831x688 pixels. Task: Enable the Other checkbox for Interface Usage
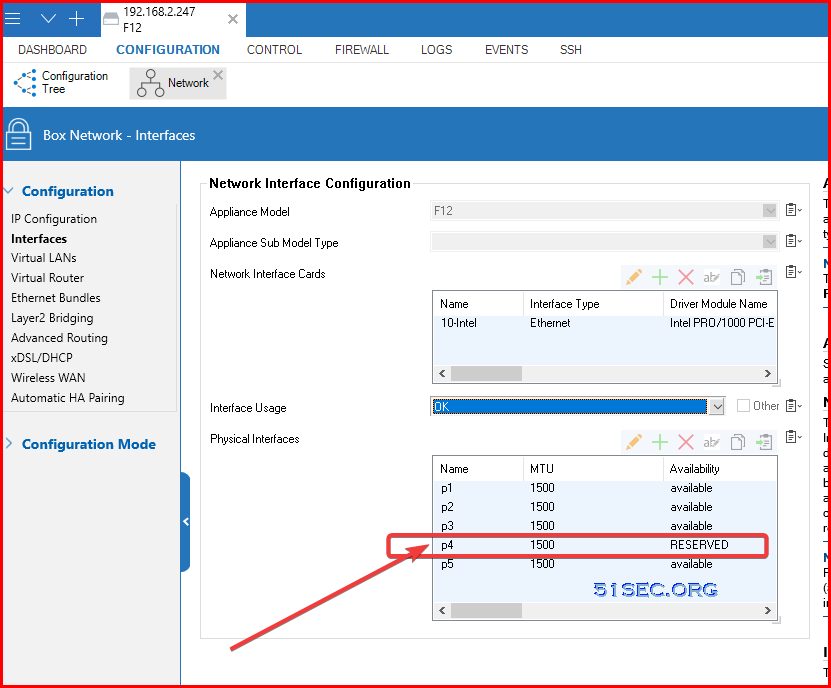[744, 406]
